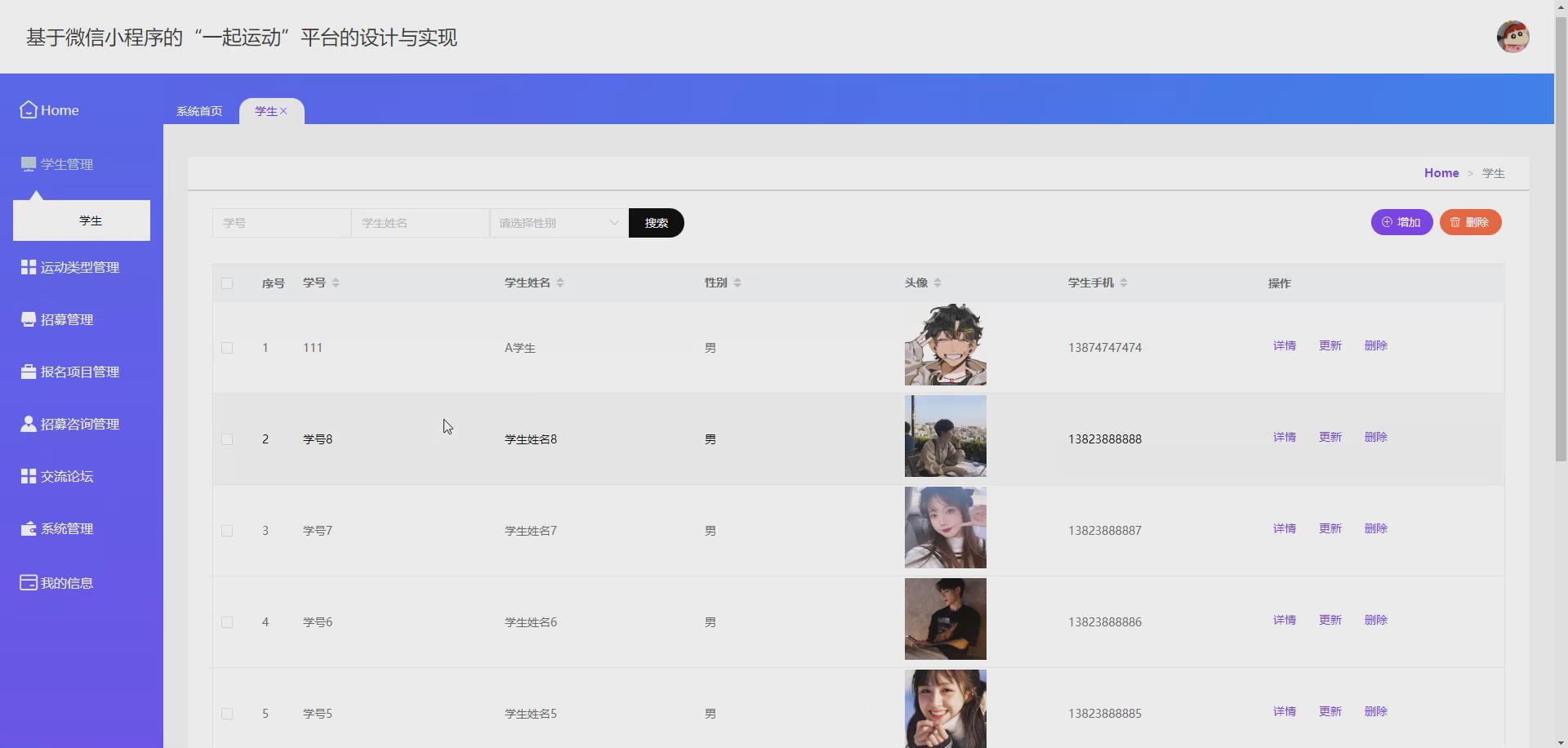
Task: Click the 学生管理 monitor icon
Action: [29, 164]
